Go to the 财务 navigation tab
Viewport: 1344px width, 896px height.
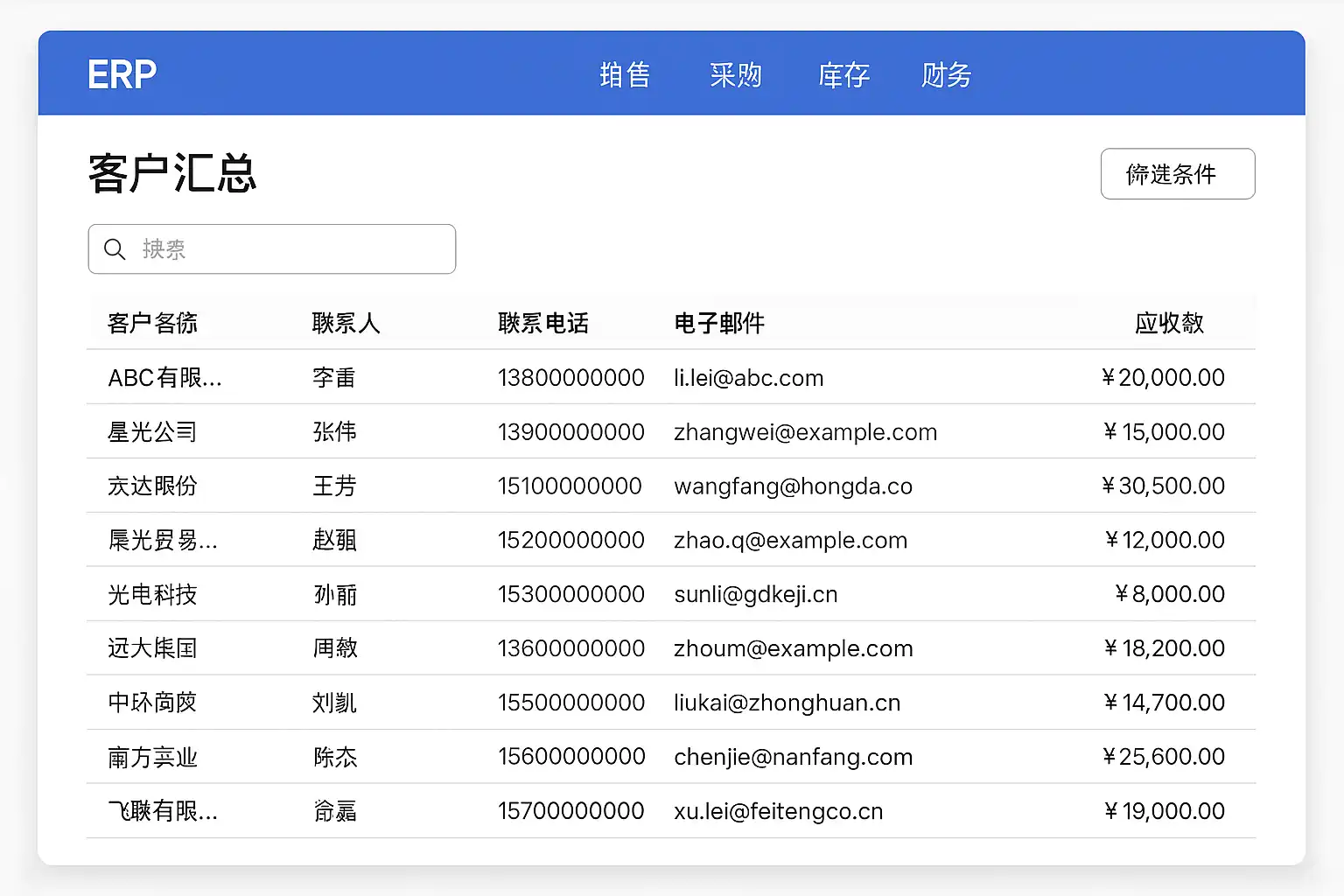click(x=946, y=75)
